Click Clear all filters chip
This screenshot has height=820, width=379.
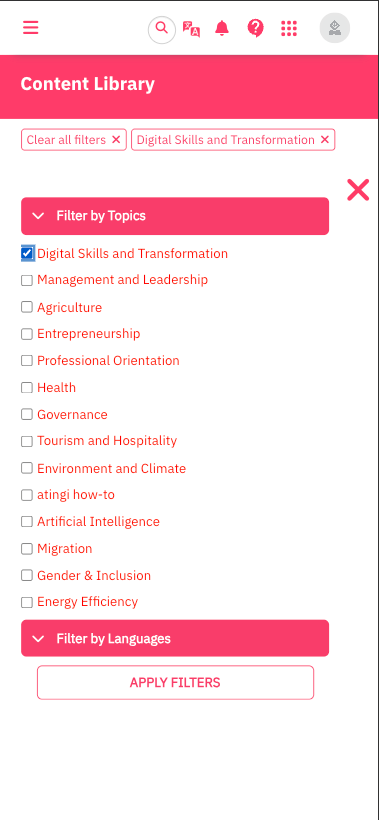pos(74,140)
